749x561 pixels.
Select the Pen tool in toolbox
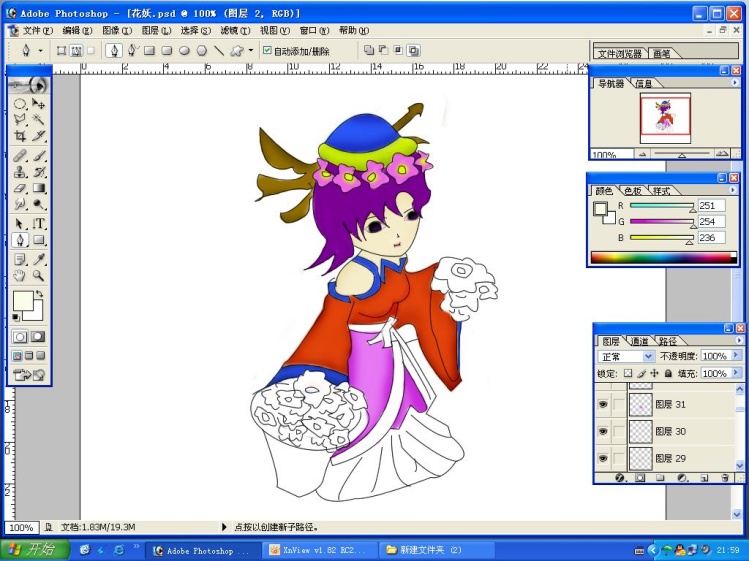click(x=20, y=240)
